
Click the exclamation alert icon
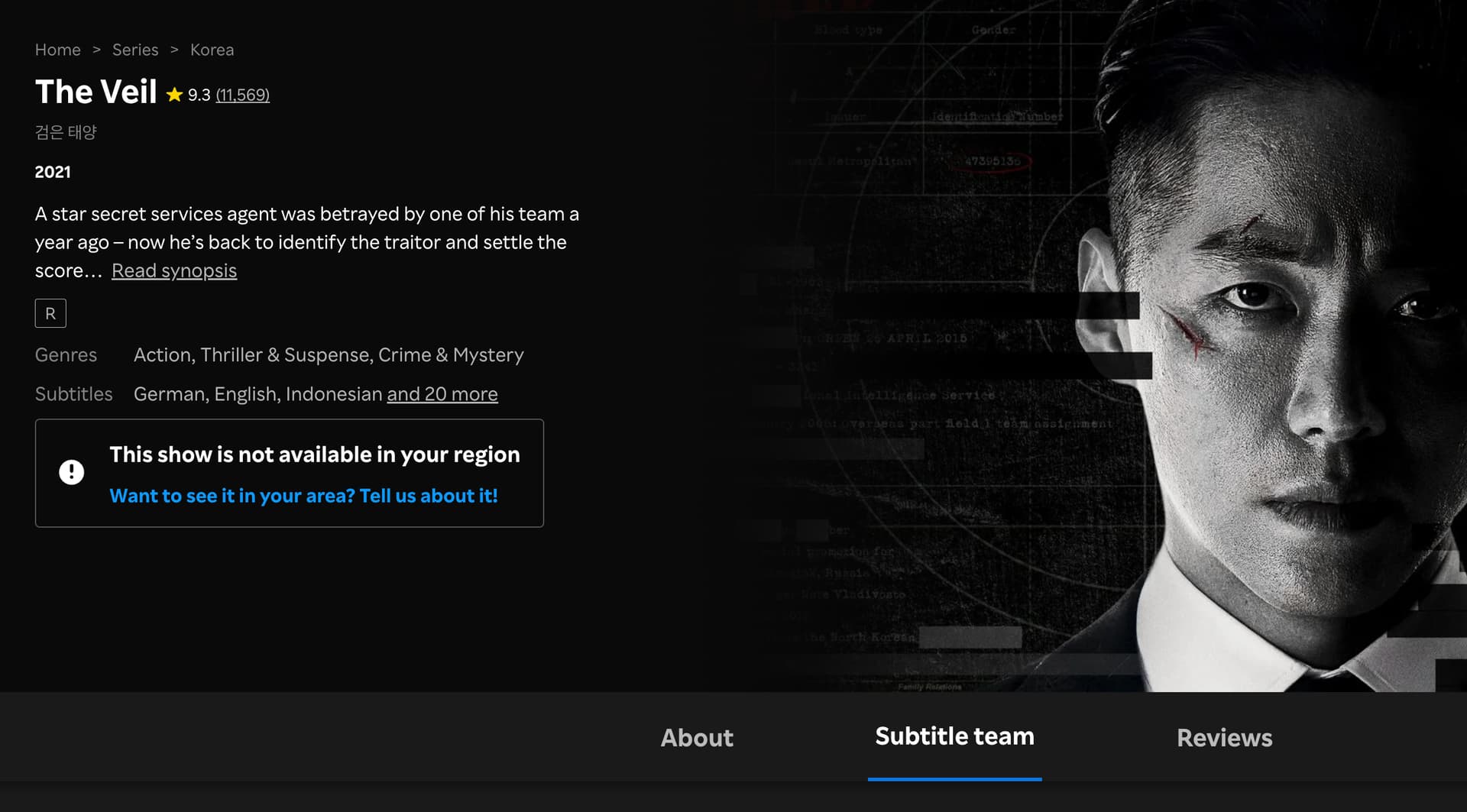click(72, 472)
